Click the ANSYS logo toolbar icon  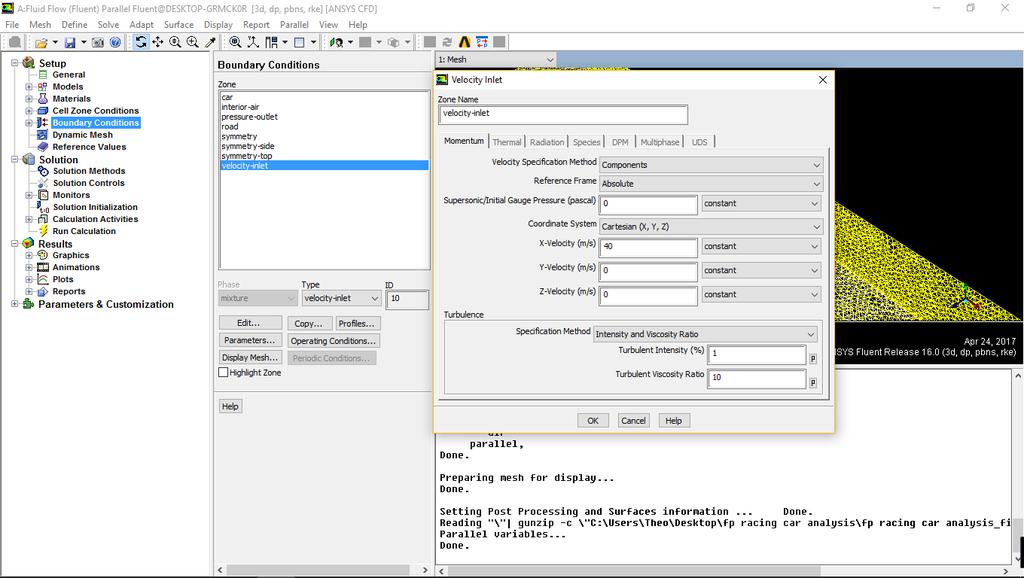click(464, 42)
